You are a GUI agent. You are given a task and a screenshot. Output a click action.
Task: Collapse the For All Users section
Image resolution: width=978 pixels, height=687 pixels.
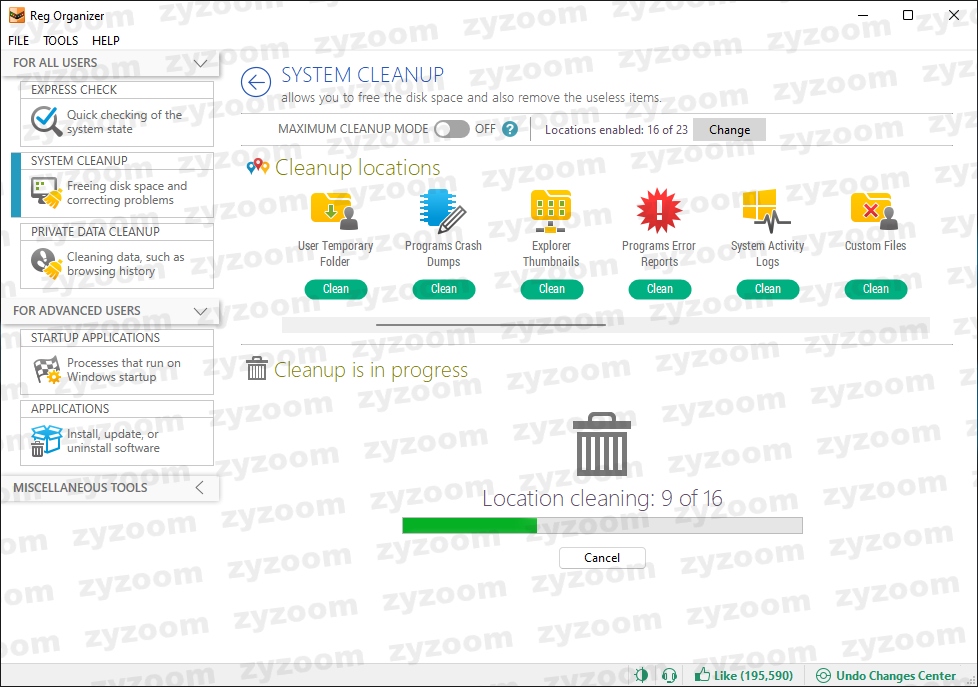pos(200,63)
